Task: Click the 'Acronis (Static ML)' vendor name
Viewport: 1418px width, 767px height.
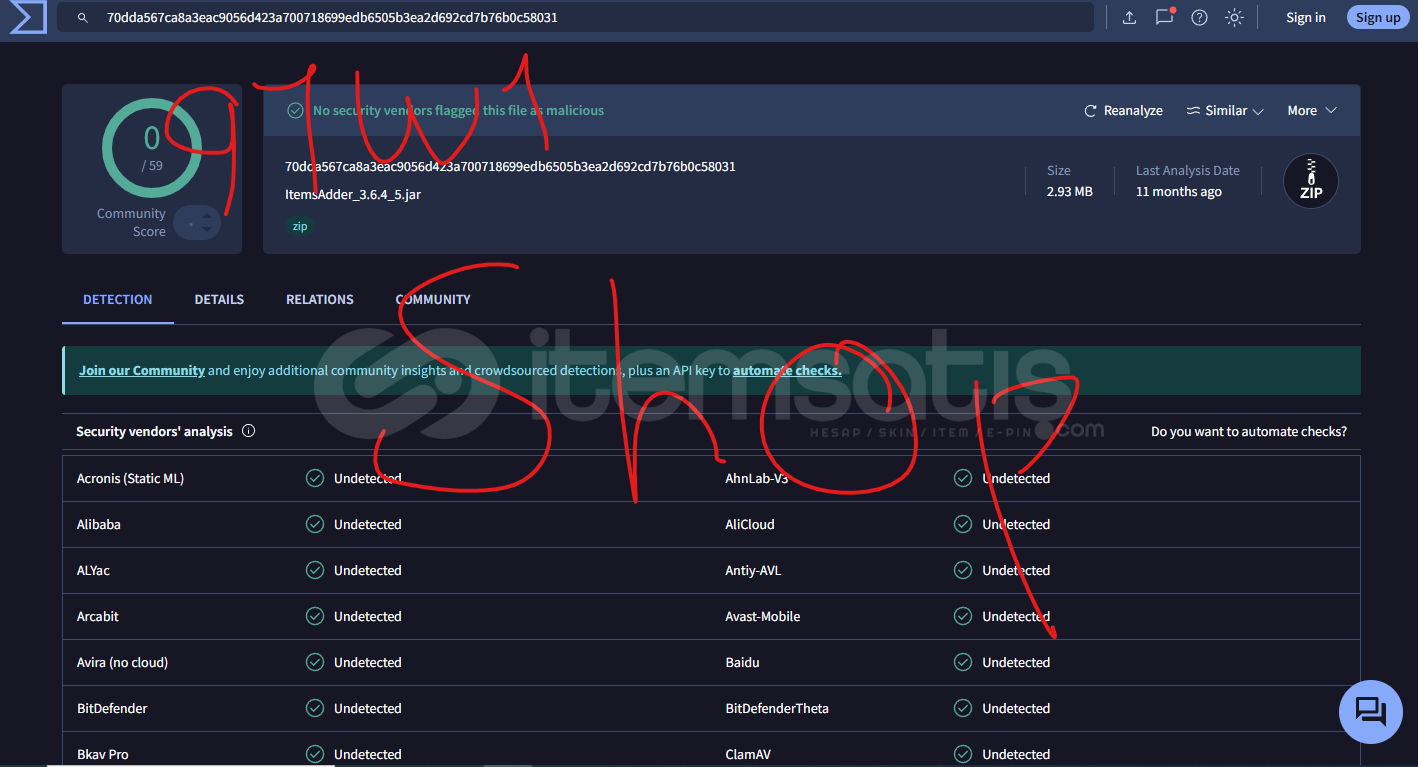Action: coord(130,478)
